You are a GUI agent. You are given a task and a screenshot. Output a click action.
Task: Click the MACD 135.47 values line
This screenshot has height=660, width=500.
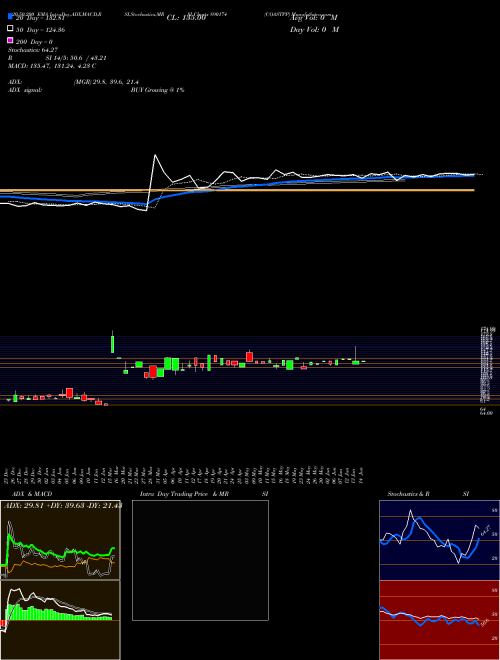(52, 66)
